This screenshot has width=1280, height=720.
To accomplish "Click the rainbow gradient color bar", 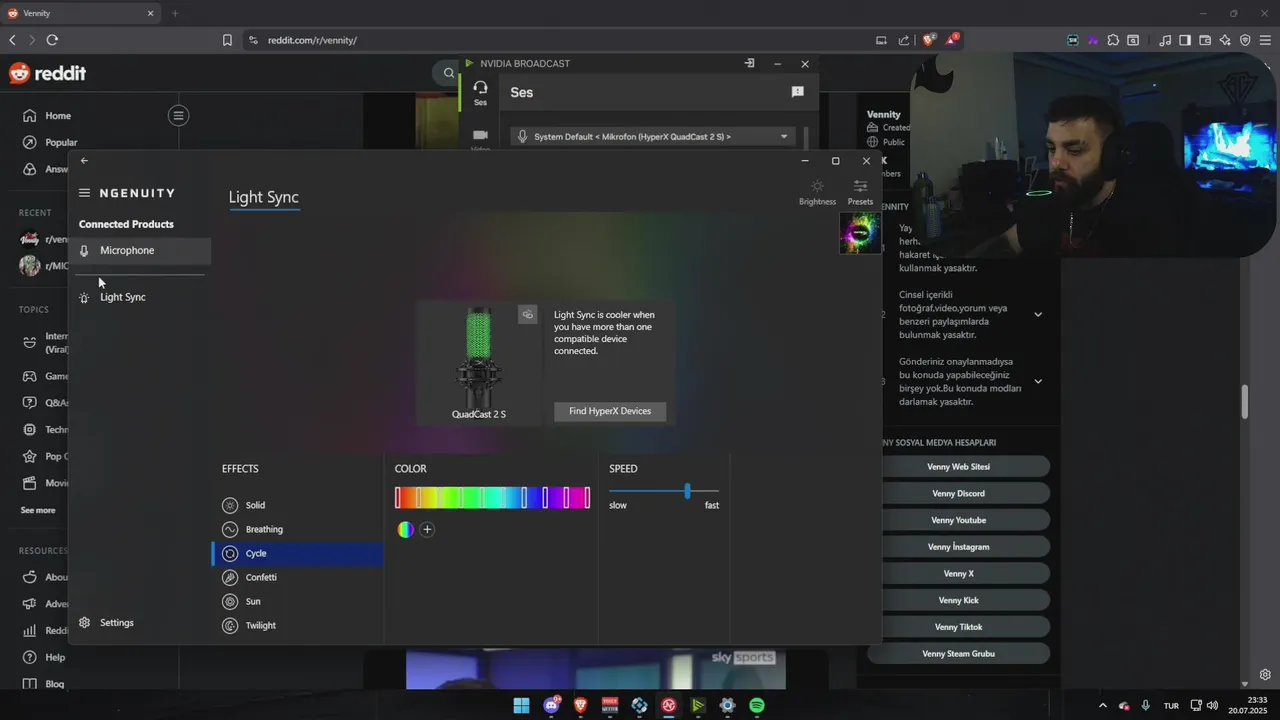I will coord(492,498).
